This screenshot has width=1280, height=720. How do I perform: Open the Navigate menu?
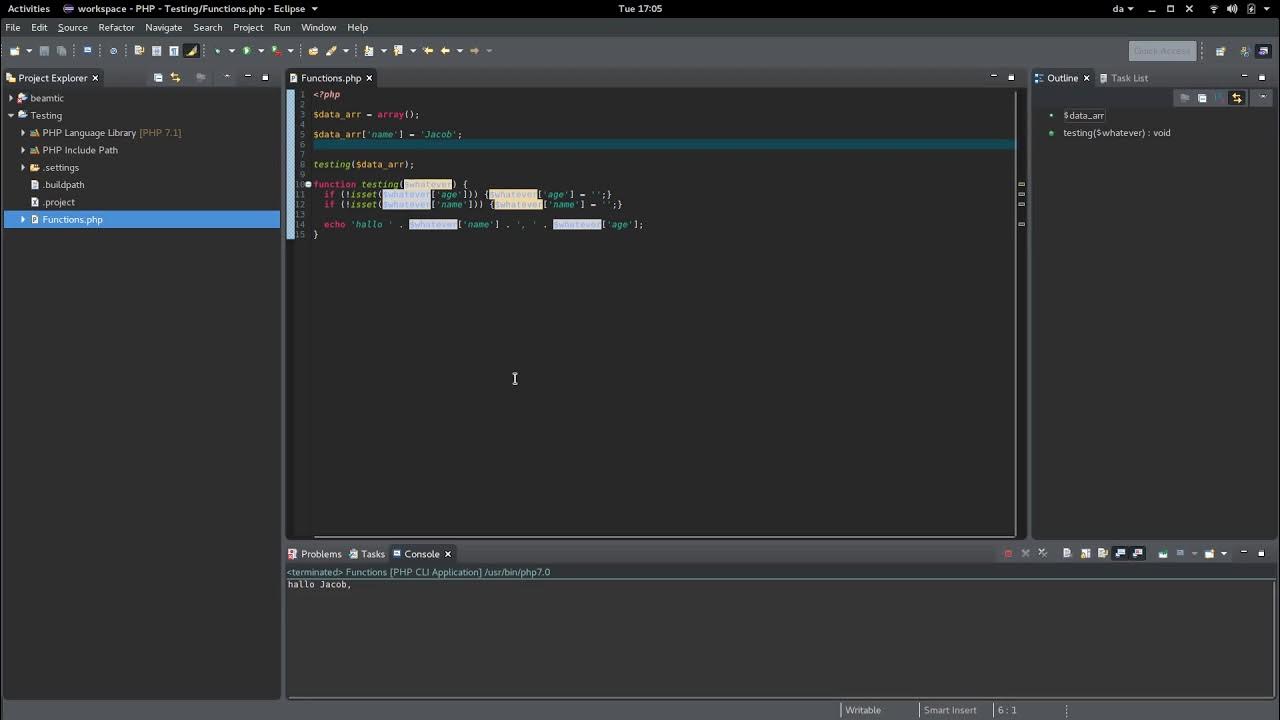[164, 27]
